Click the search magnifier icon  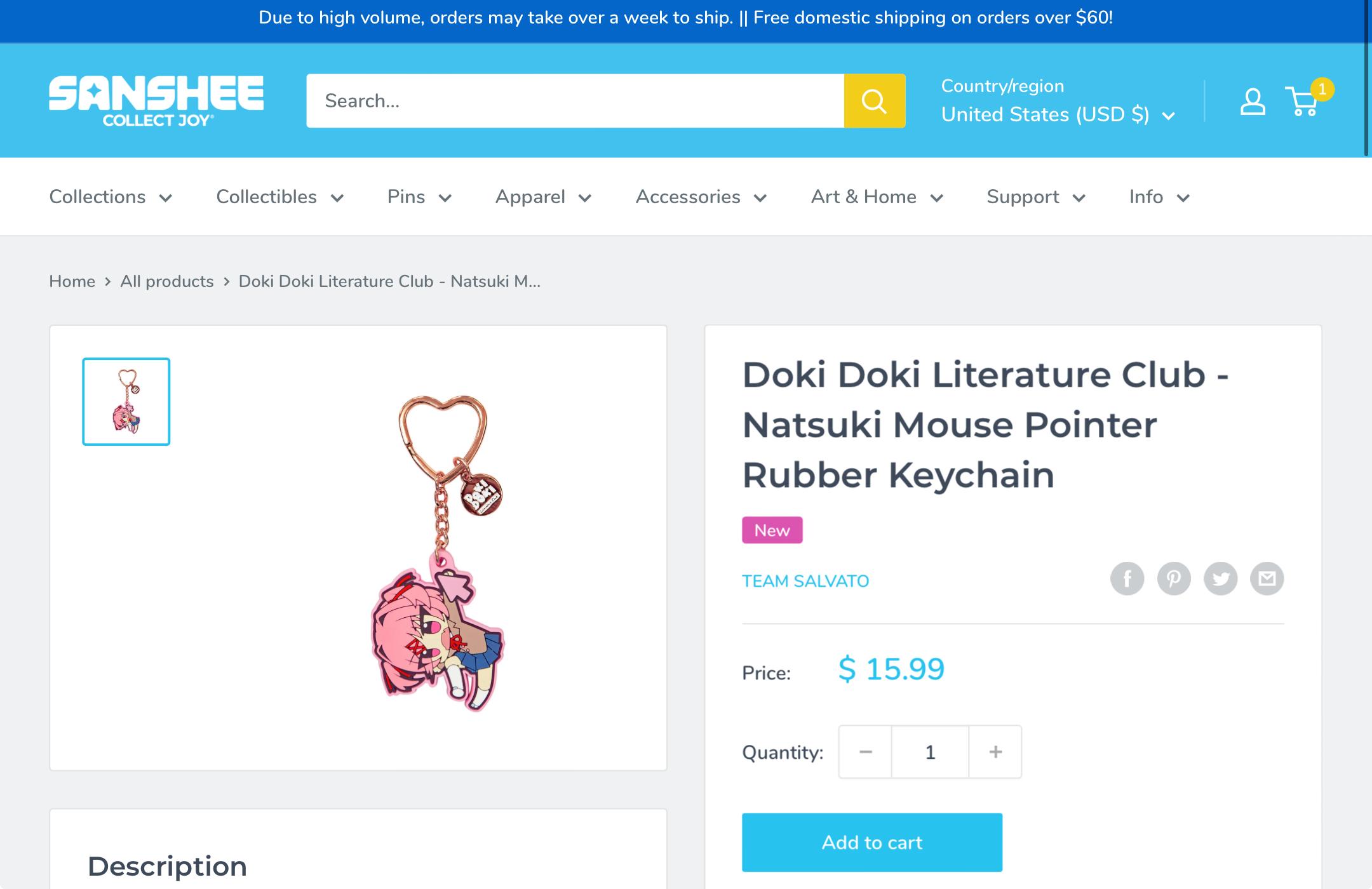(x=874, y=100)
